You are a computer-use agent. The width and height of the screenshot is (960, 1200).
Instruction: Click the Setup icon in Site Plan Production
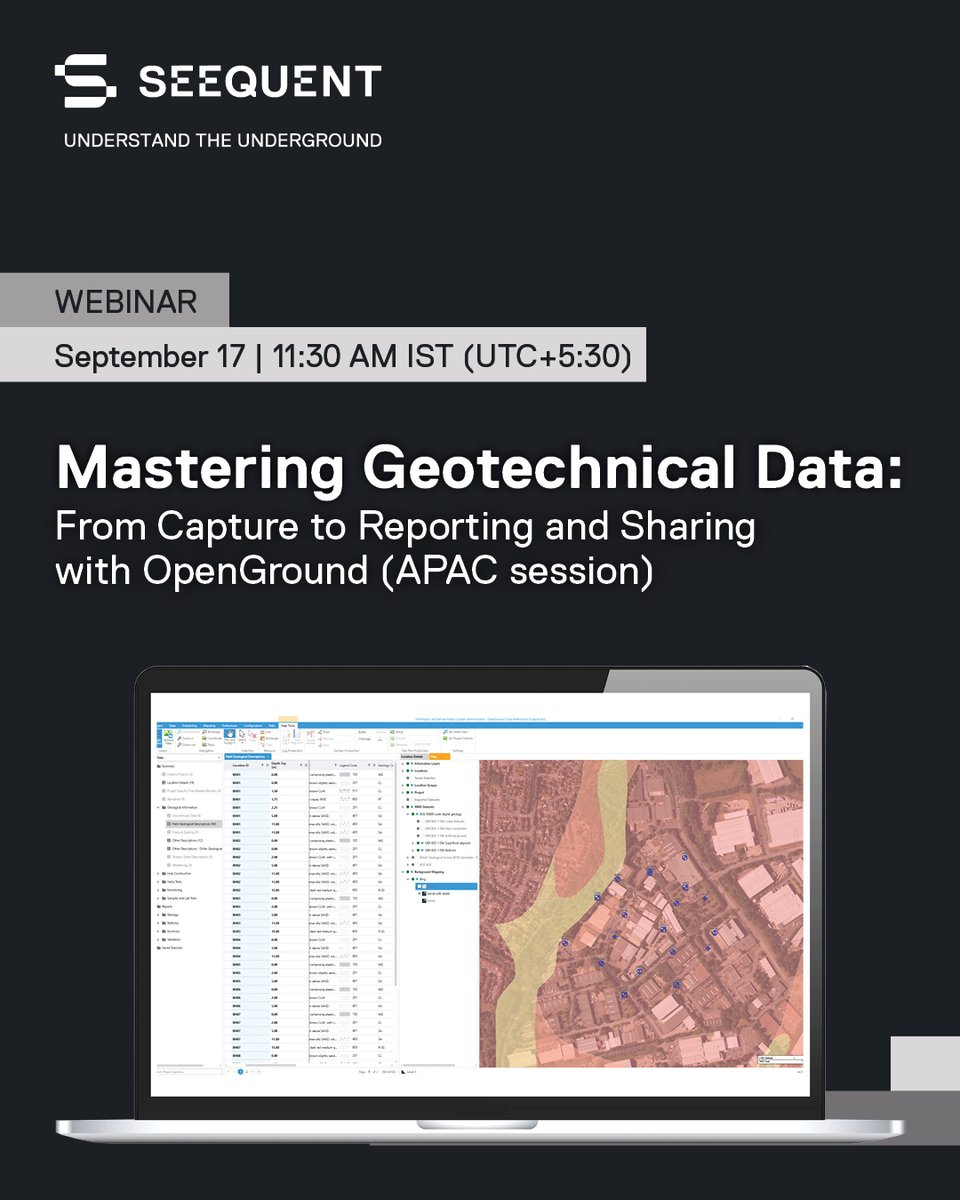397,732
